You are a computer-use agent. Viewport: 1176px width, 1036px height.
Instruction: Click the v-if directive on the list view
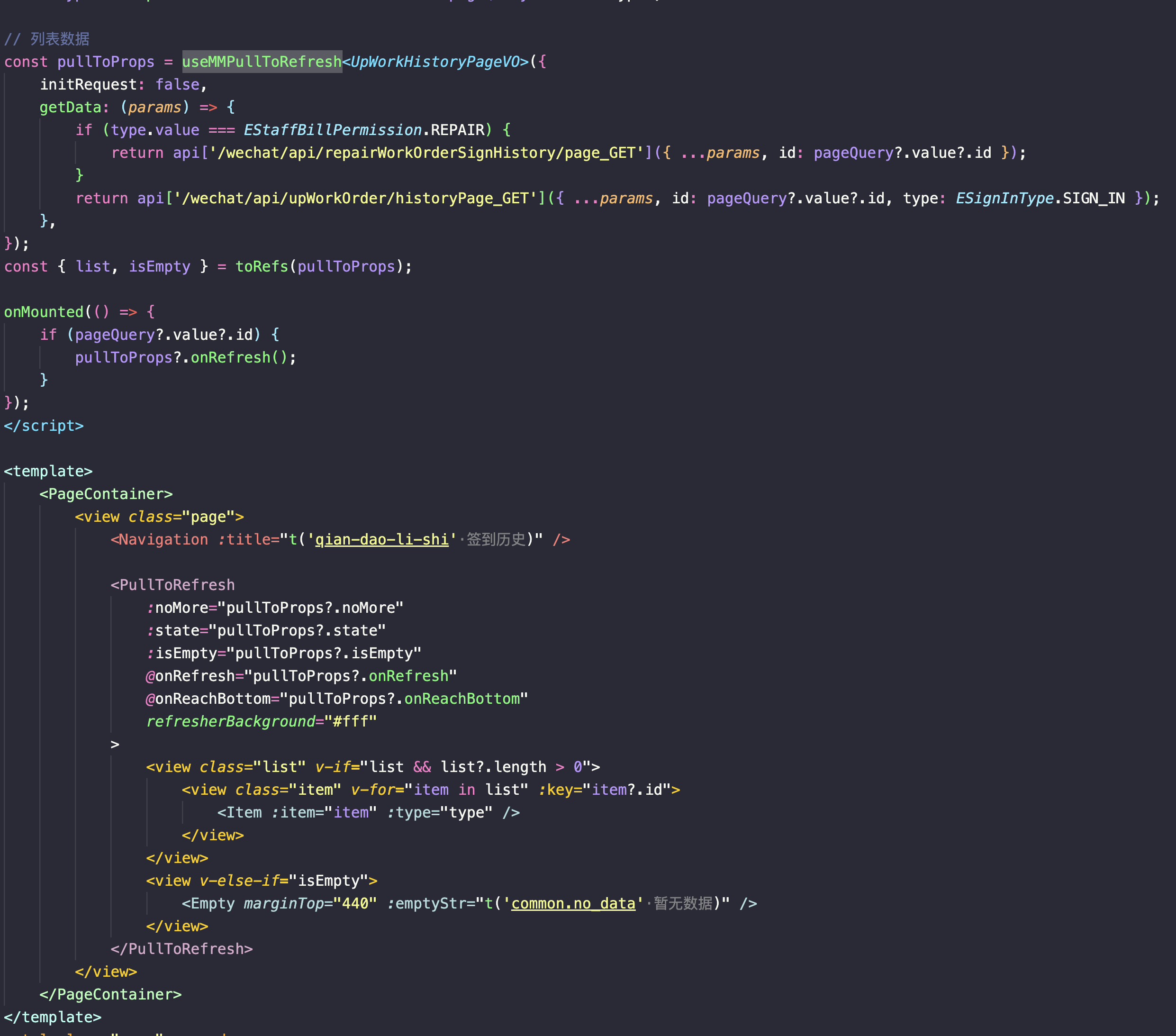(333, 767)
